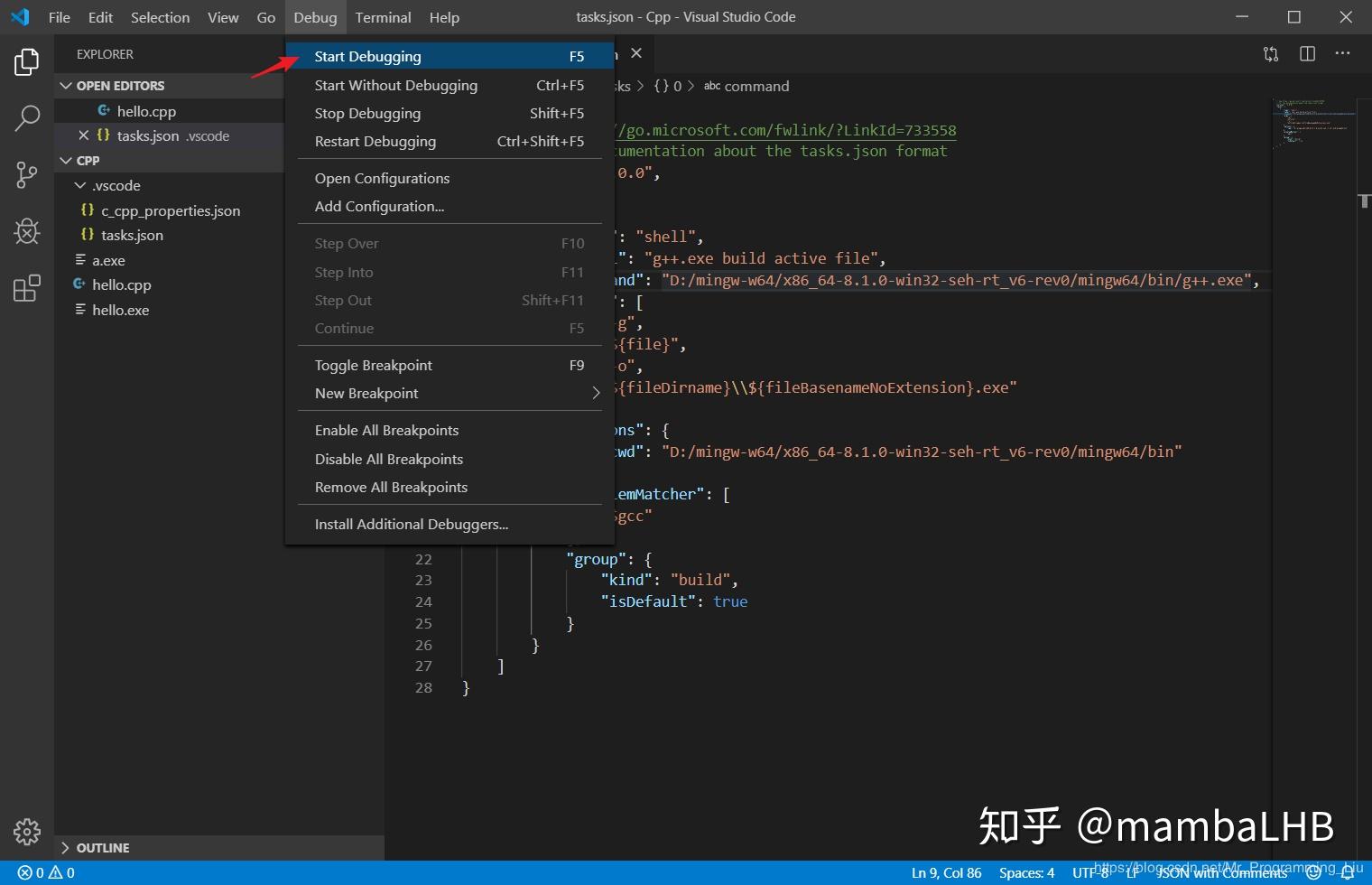This screenshot has height=885, width=1372.
Task: Open the Extensions view in the activity bar
Action: (26, 287)
